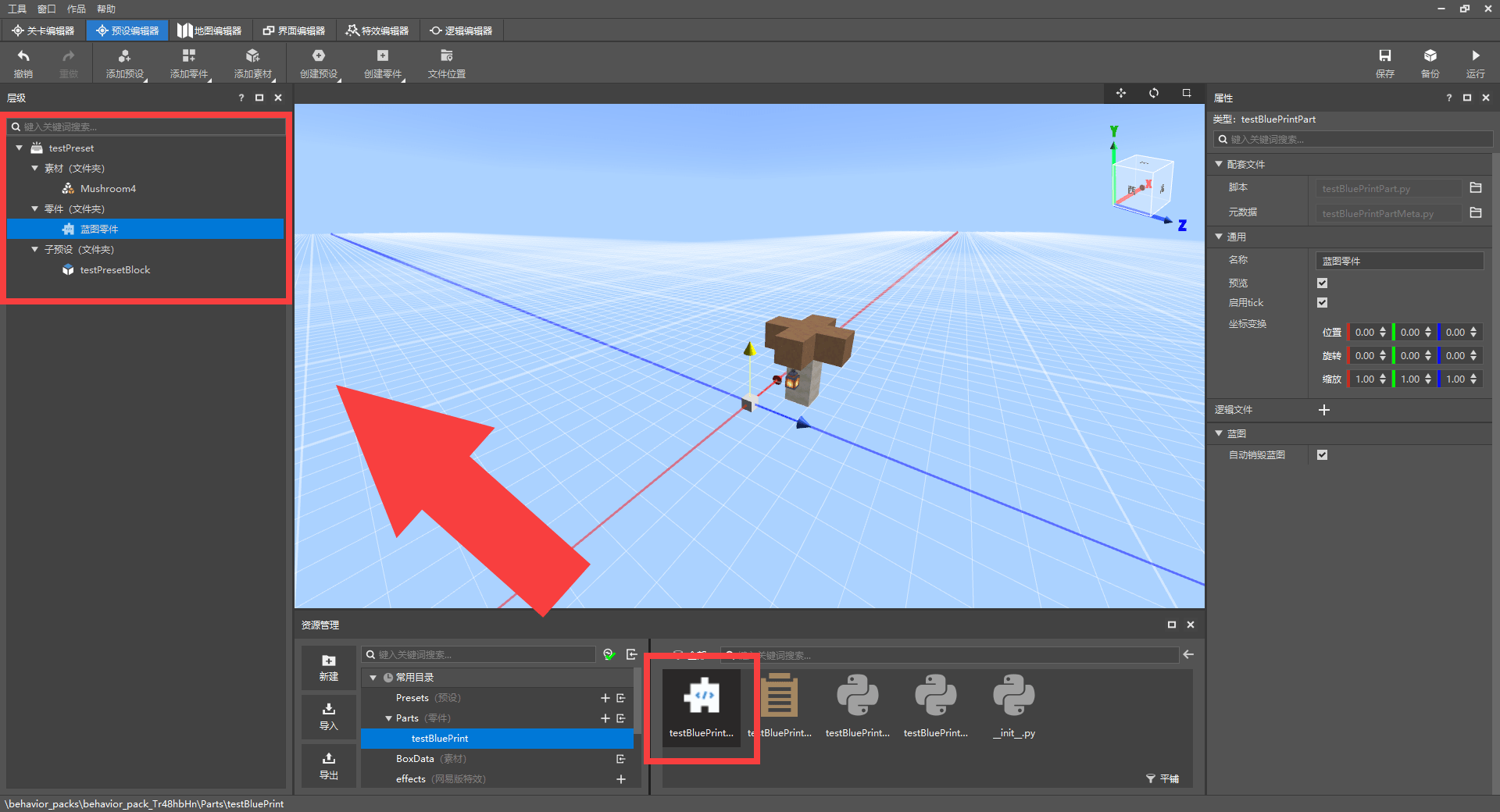Open the Add Preset (添加预设) tool
This screenshot has height=812, width=1500.
tap(125, 63)
